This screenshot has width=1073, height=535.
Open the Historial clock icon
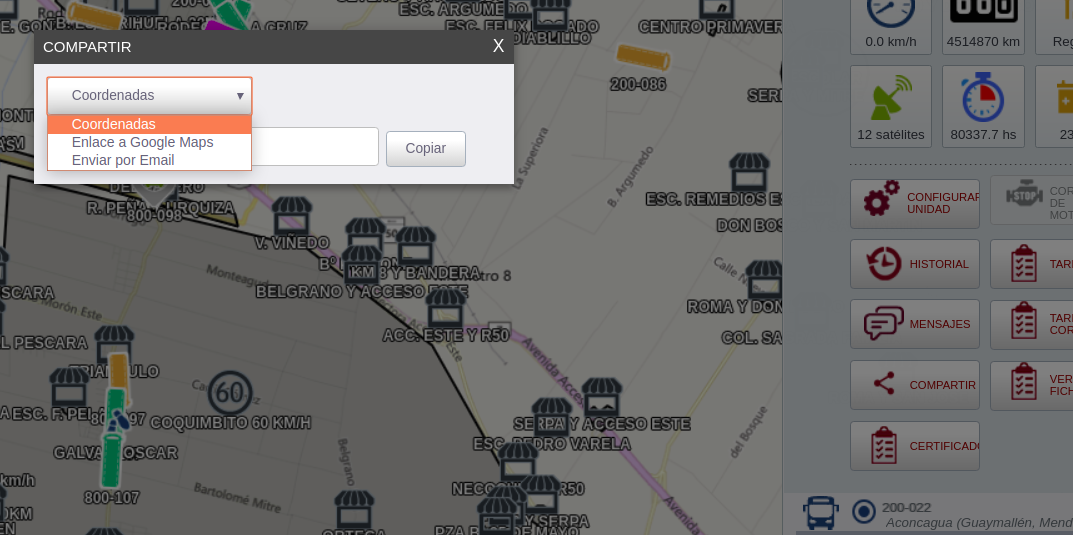(884, 263)
